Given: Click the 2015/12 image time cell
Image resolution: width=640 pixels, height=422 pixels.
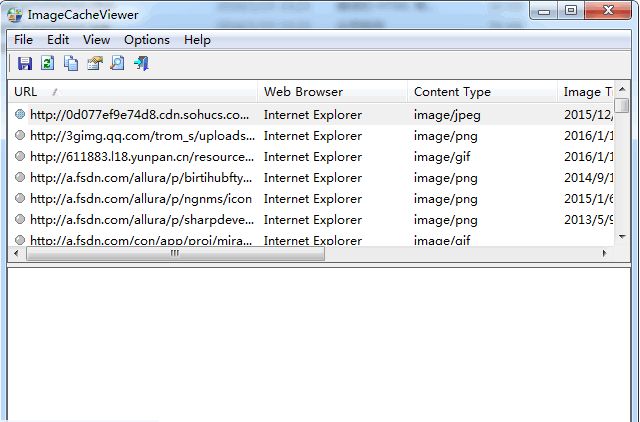Looking at the screenshot, I should coord(589,115).
